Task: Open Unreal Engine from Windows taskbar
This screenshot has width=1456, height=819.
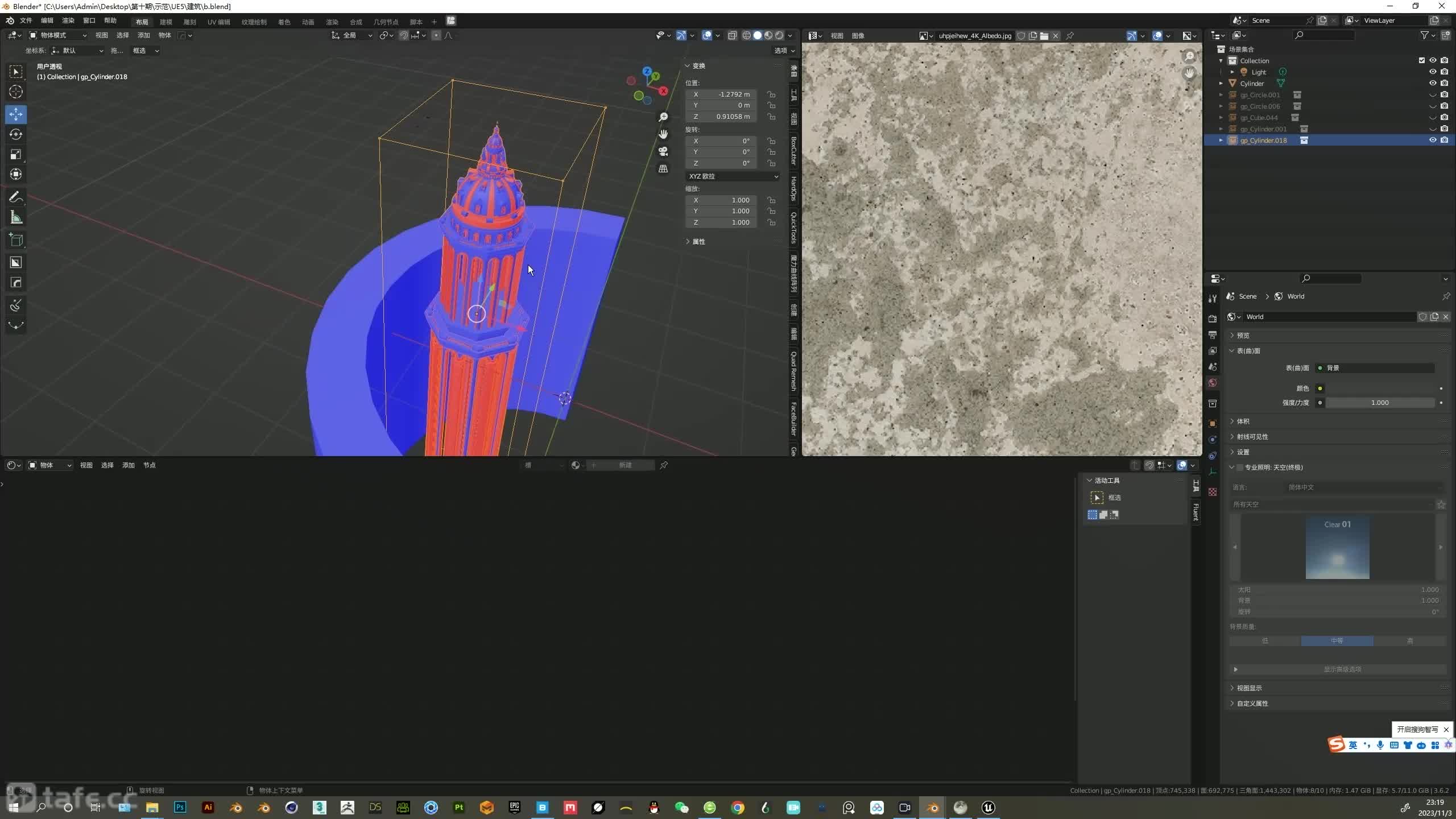Action: pos(988,808)
